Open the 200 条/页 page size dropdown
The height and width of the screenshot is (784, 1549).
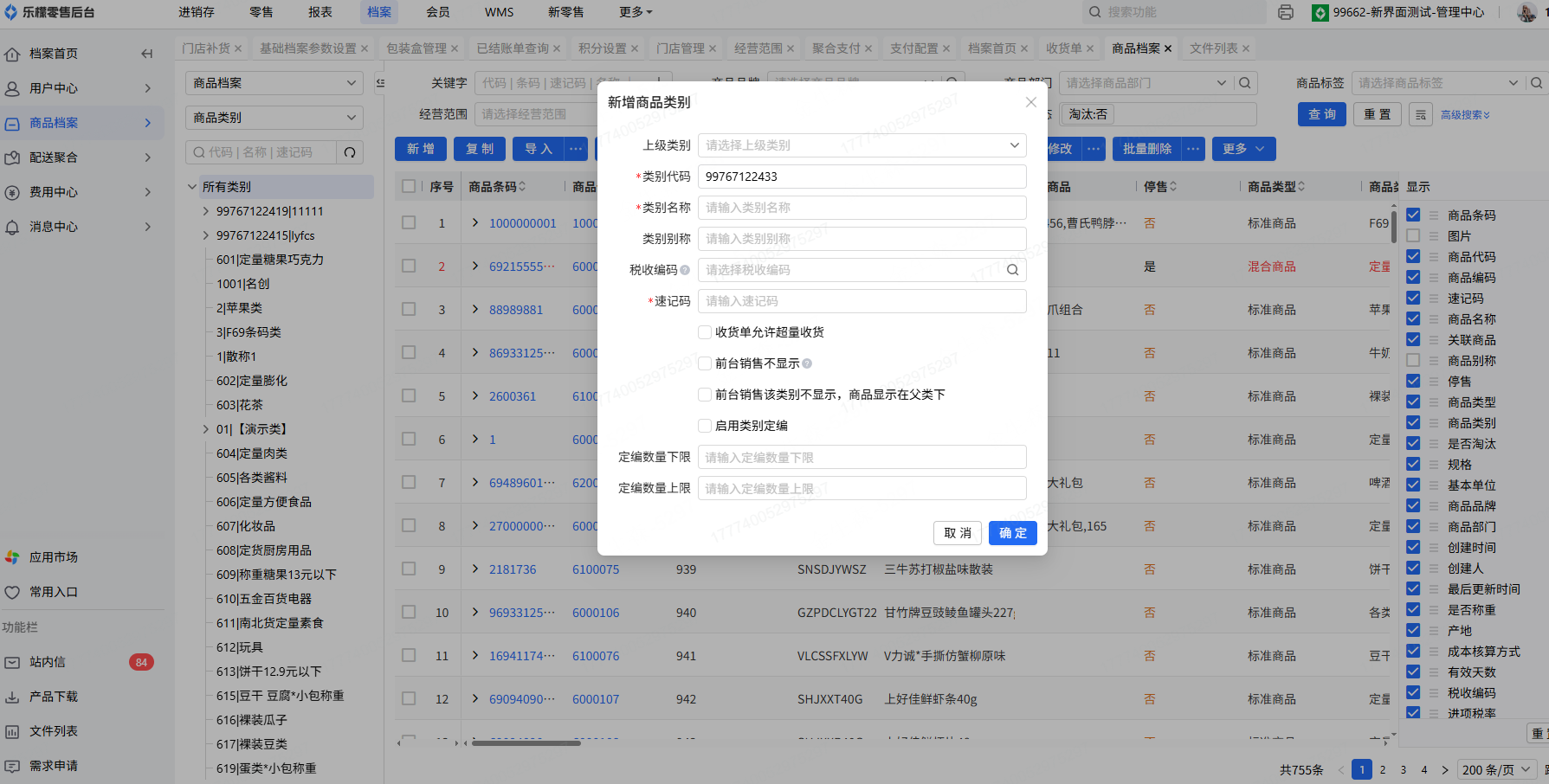(1497, 769)
